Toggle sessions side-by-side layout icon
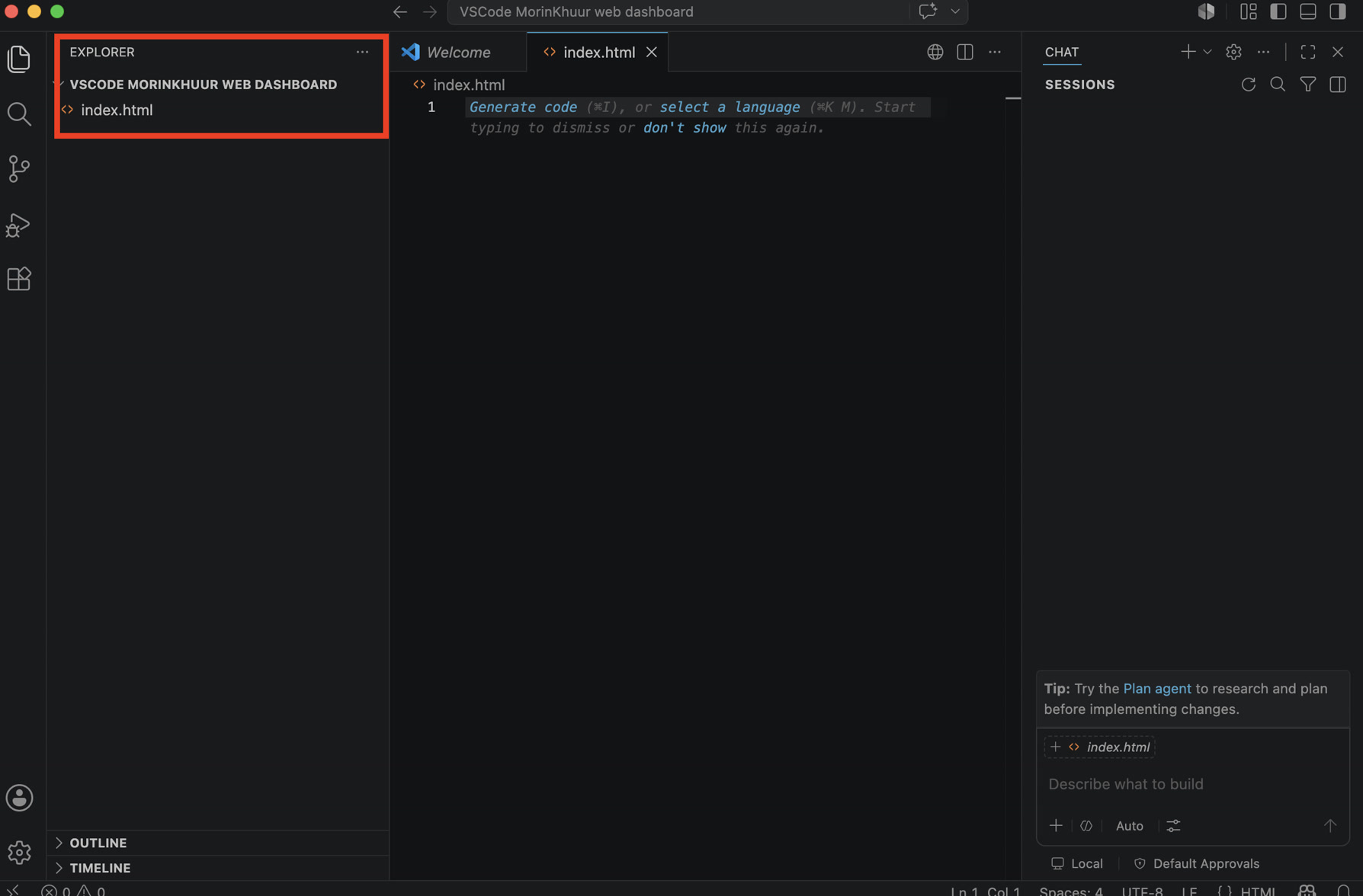This screenshot has width=1363, height=896. (x=1338, y=85)
